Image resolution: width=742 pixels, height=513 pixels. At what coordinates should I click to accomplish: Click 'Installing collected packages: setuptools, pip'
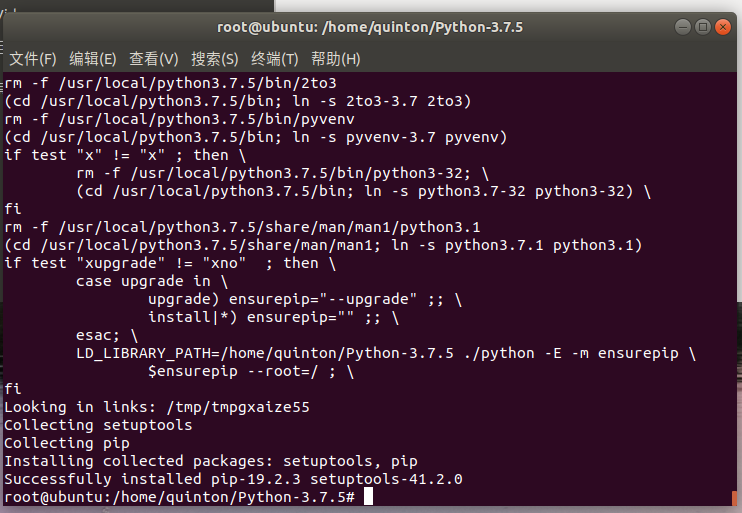tap(211, 461)
